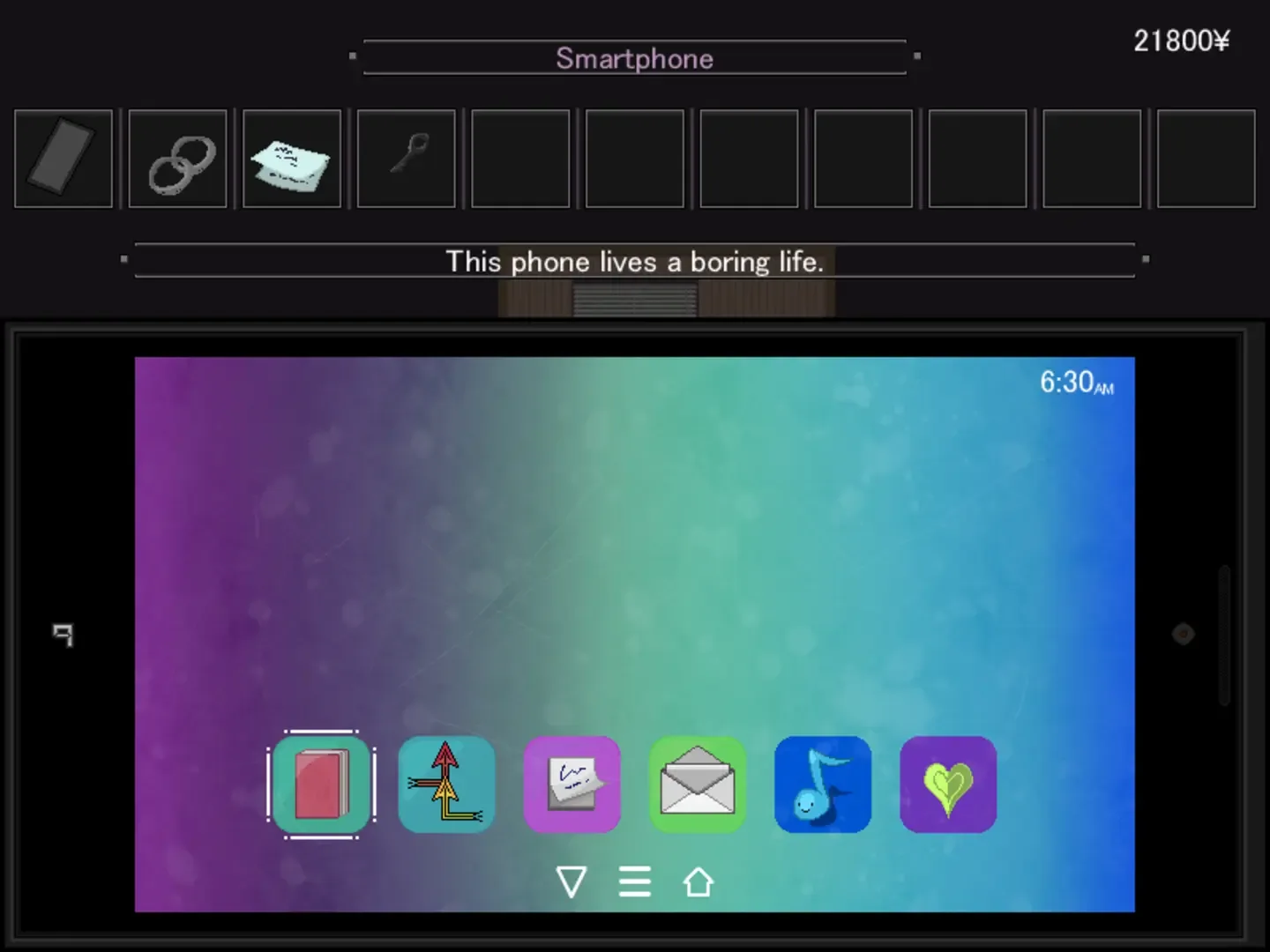Click the logo on phone's left bezel

[63, 634]
